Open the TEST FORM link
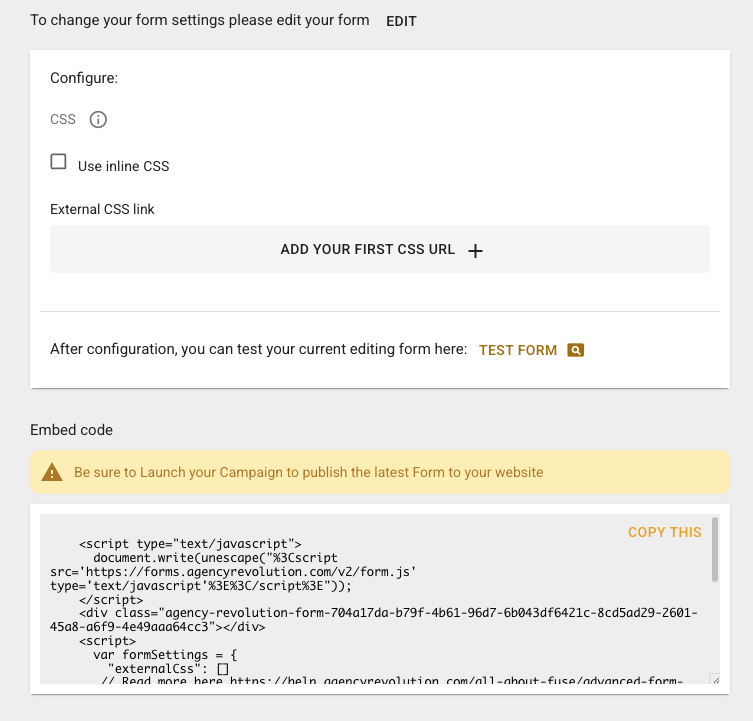This screenshot has width=753, height=721. click(x=518, y=350)
